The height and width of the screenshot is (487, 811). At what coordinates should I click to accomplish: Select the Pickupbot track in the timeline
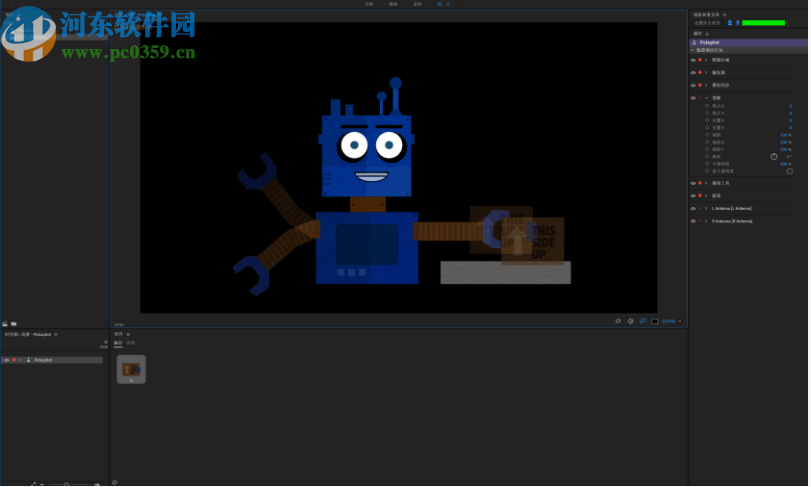coord(52,360)
